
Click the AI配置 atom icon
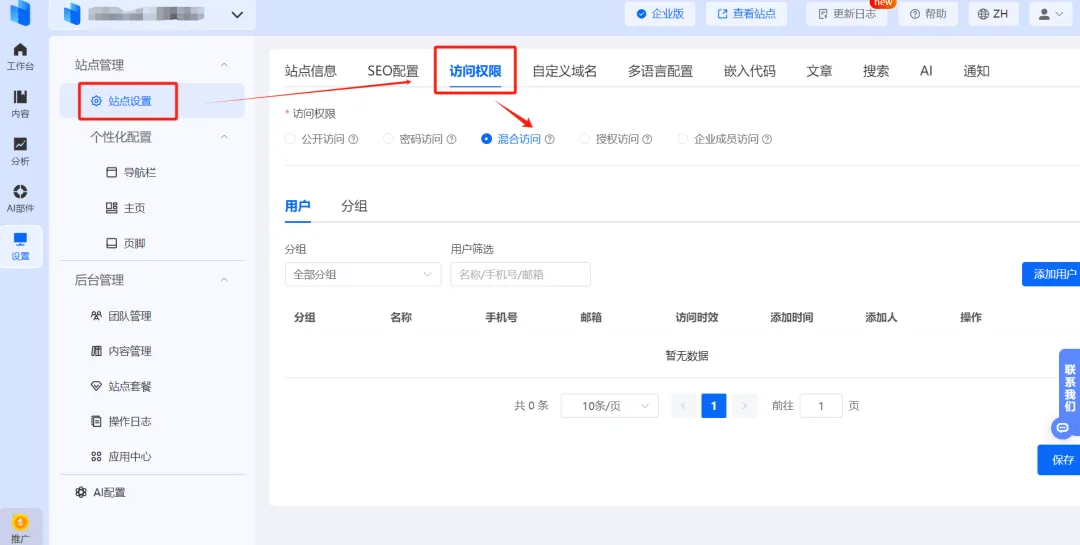coord(81,492)
